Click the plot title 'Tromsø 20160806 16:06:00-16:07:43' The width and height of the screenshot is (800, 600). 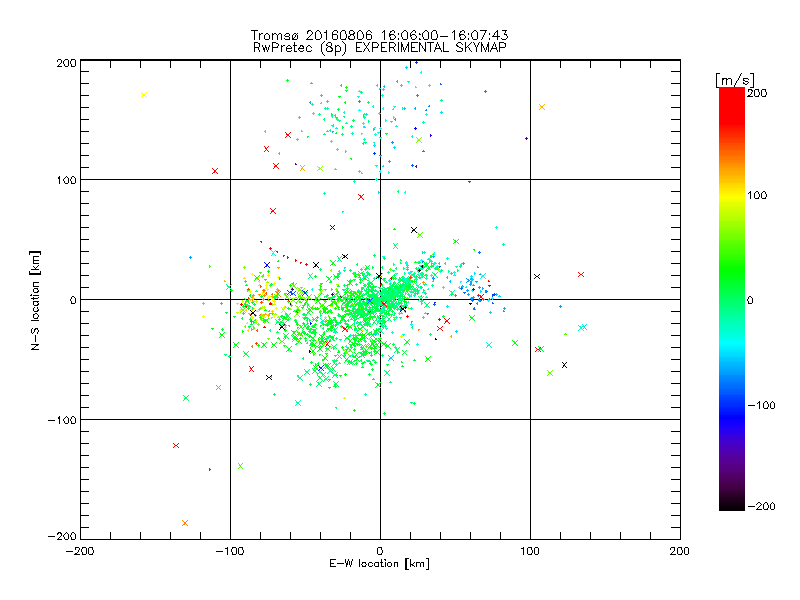(379, 35)
